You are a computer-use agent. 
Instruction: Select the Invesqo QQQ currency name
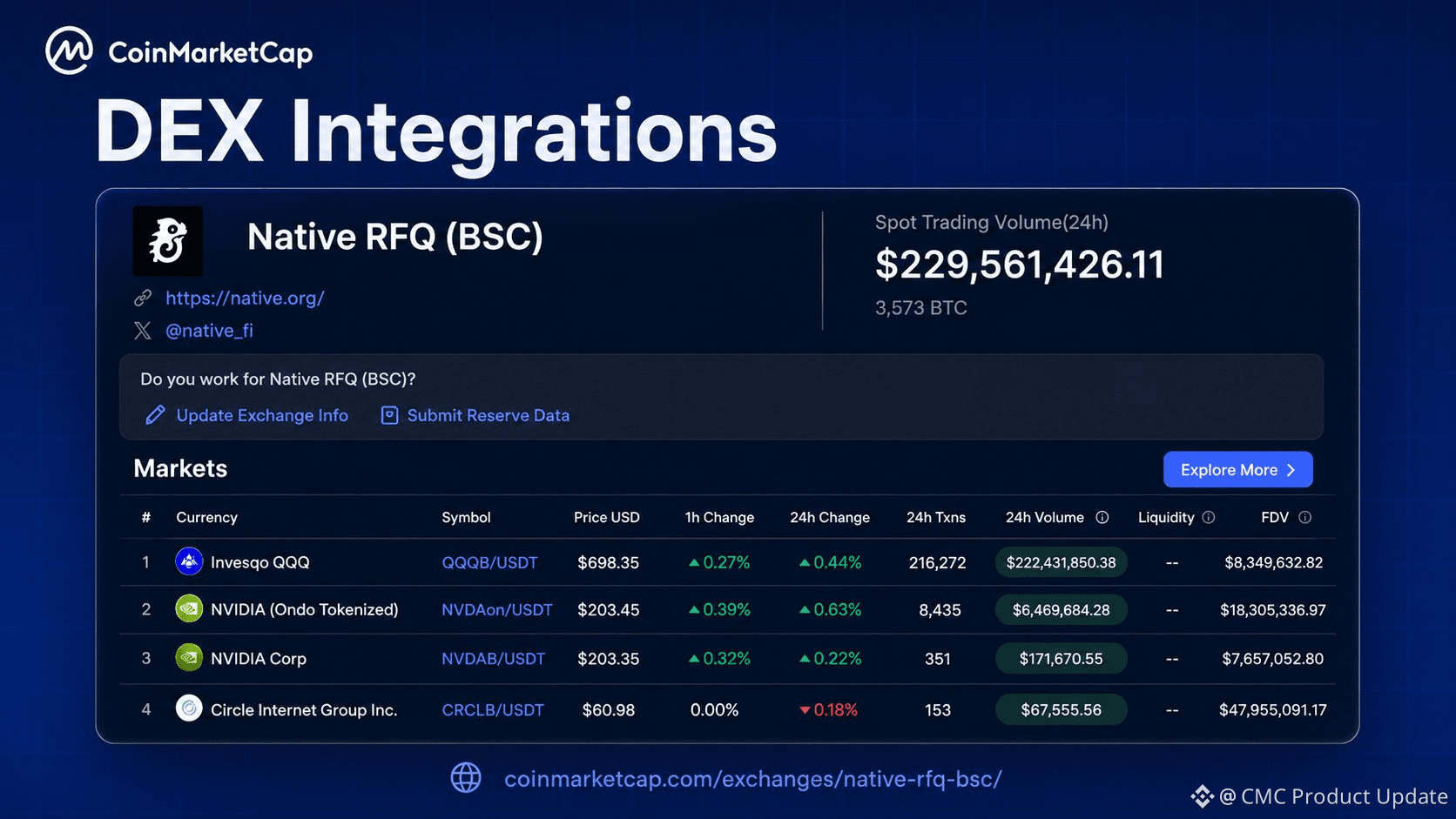(x=260, y=562)
